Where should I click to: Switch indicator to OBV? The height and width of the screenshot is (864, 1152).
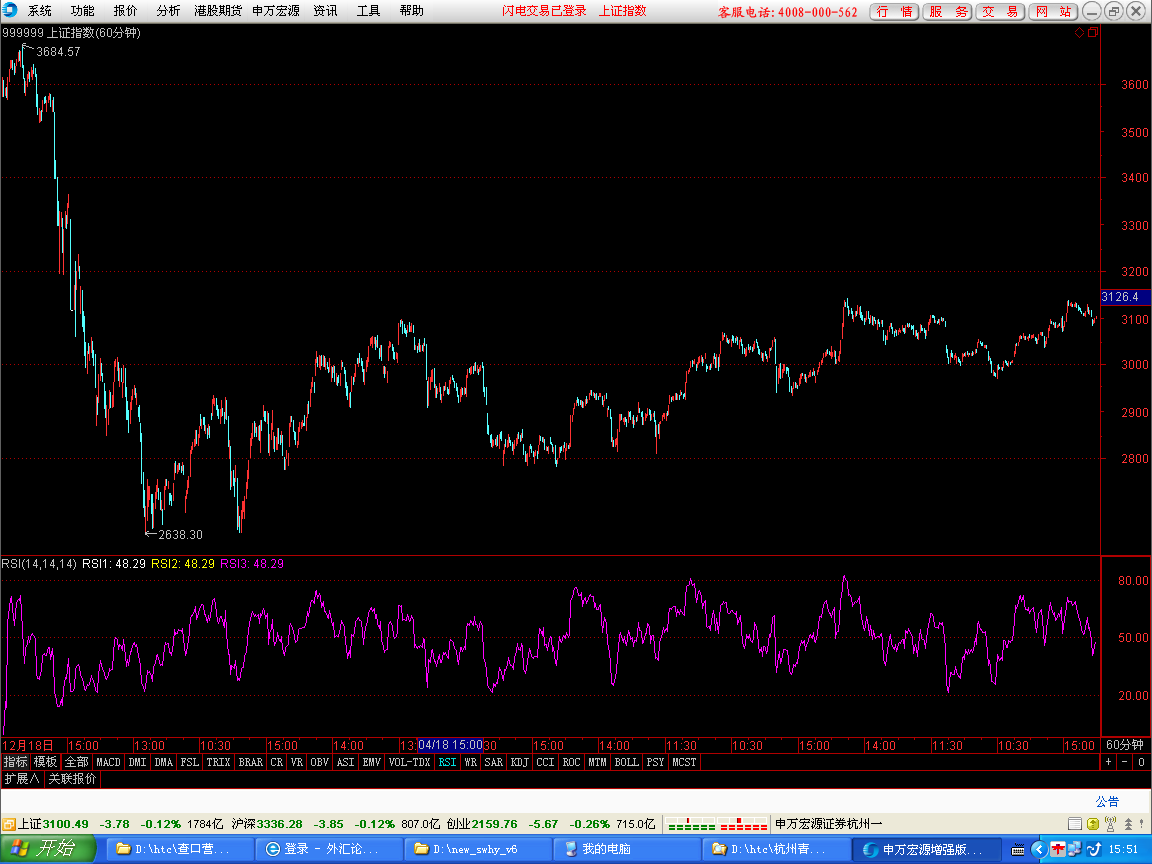[320, 762]
